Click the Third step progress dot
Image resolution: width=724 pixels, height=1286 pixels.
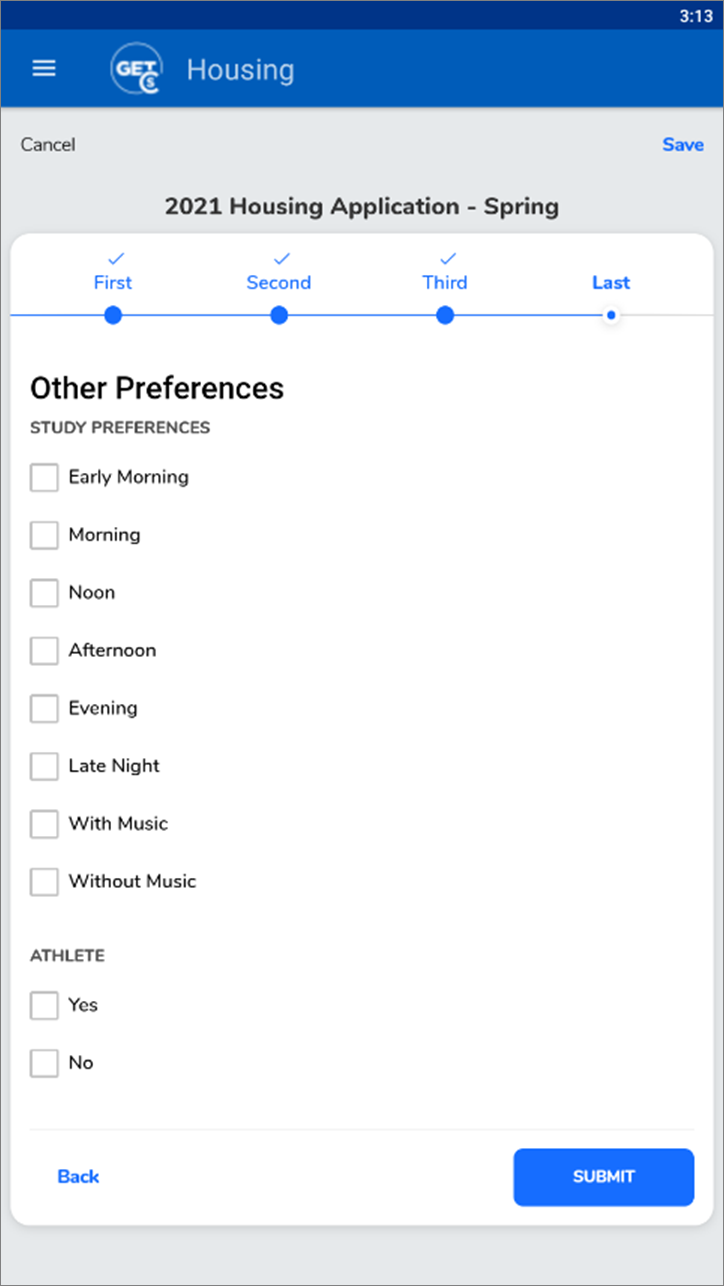pyautogui.click(x=445, y=316)
